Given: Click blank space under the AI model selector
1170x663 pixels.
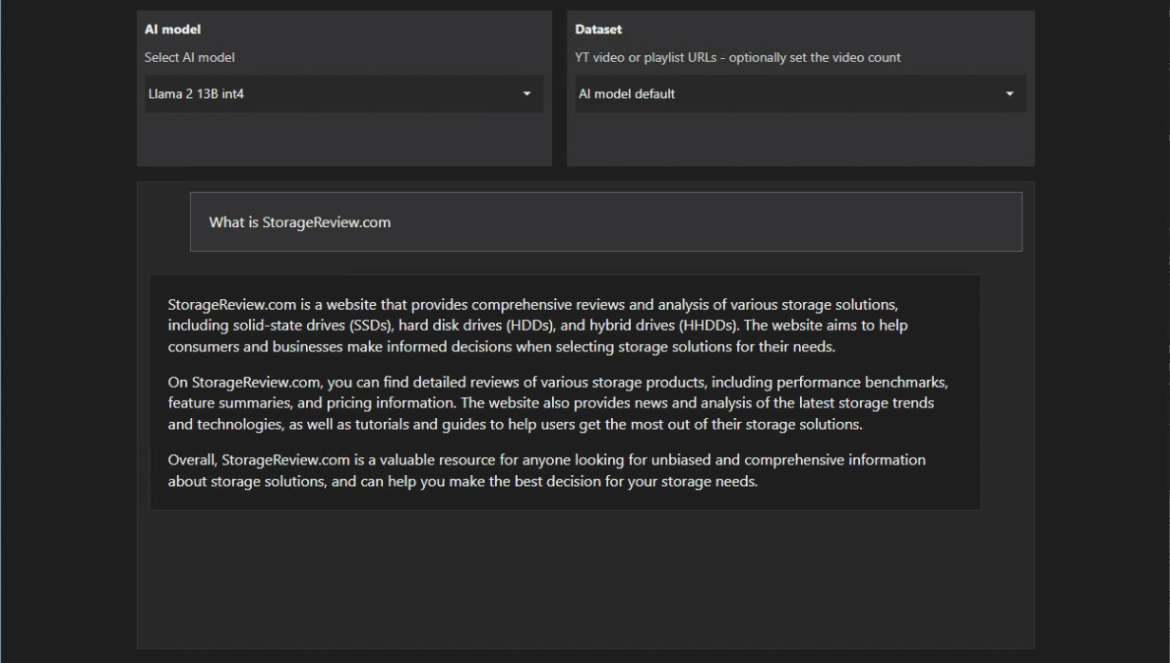Looking at the screenshot, I should (344, 139).
